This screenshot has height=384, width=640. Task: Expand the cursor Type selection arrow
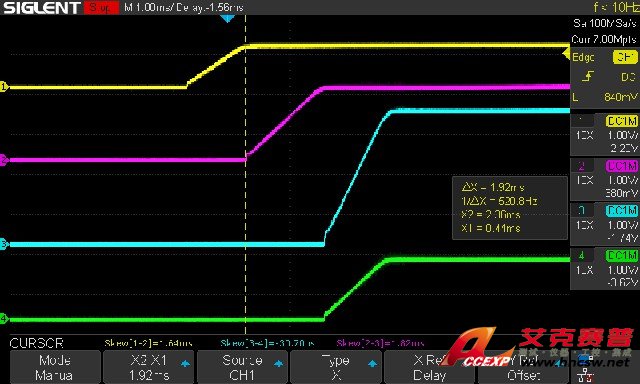pos(372,363)
